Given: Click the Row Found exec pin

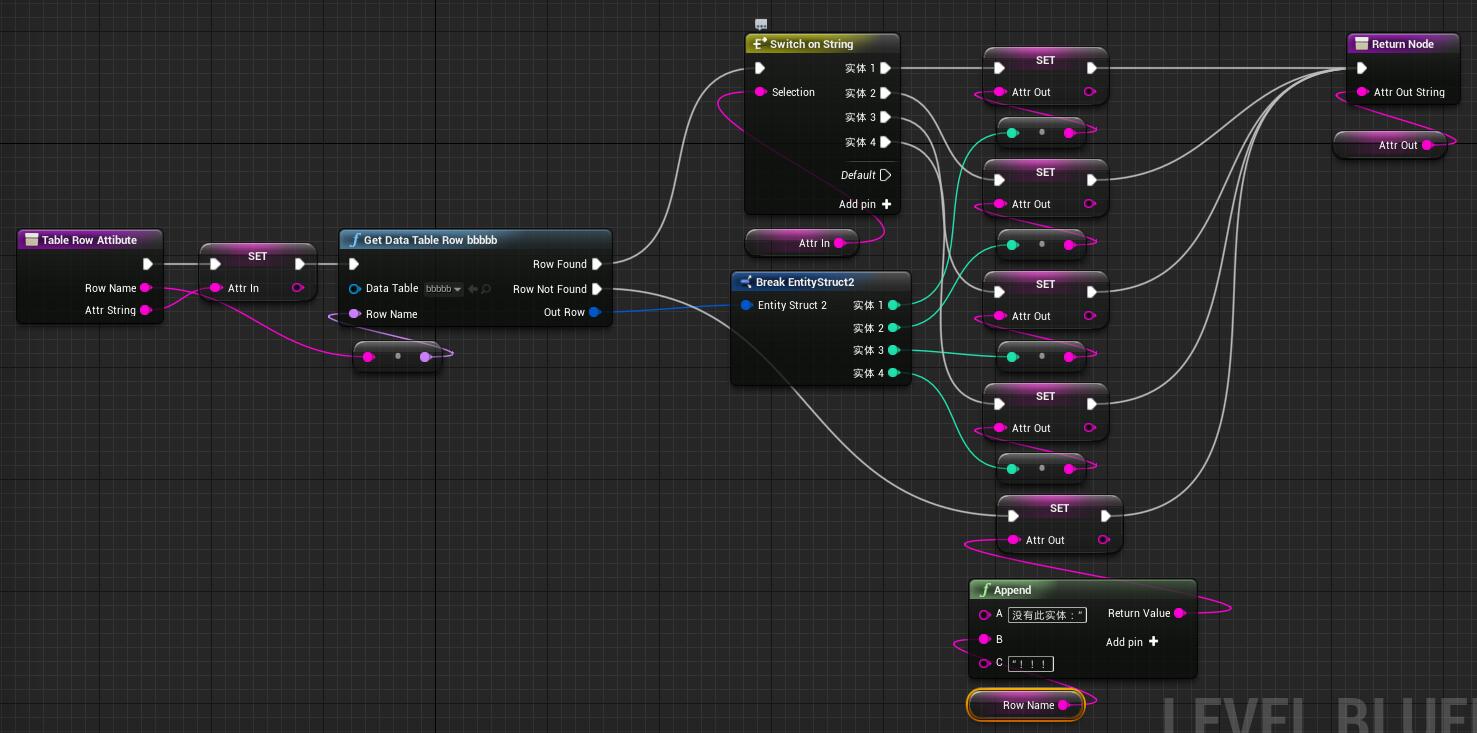Looking at the screenshot, I should [597, 264].
